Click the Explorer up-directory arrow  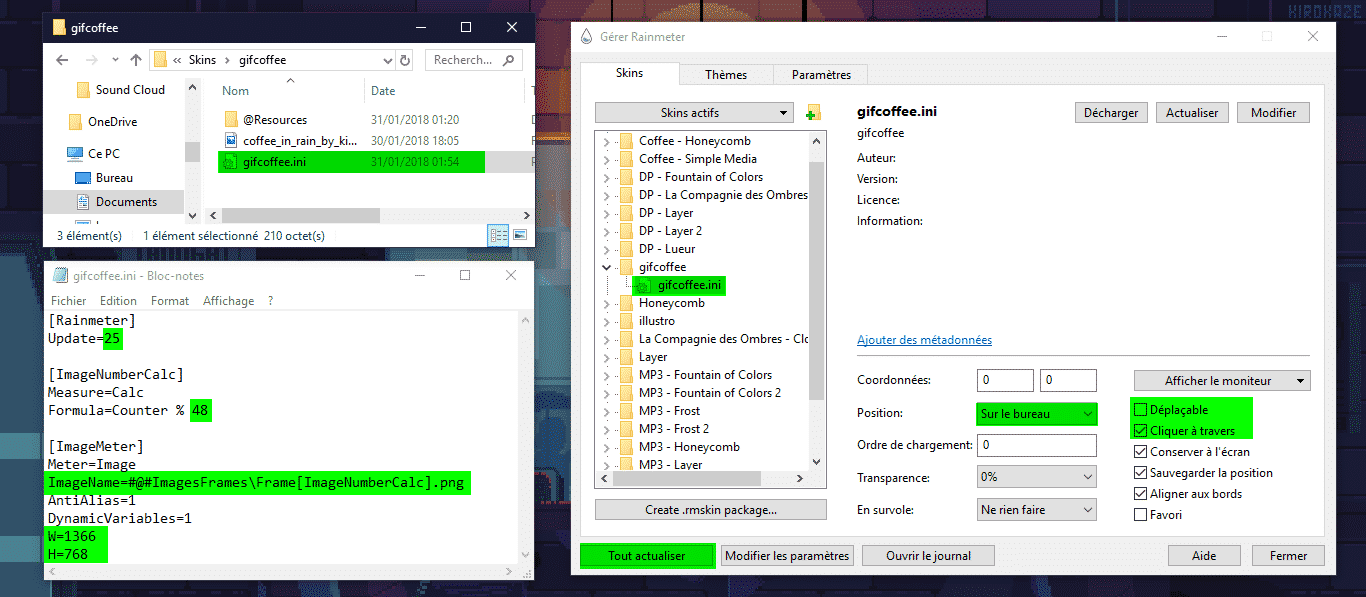(x=136, y=60)
